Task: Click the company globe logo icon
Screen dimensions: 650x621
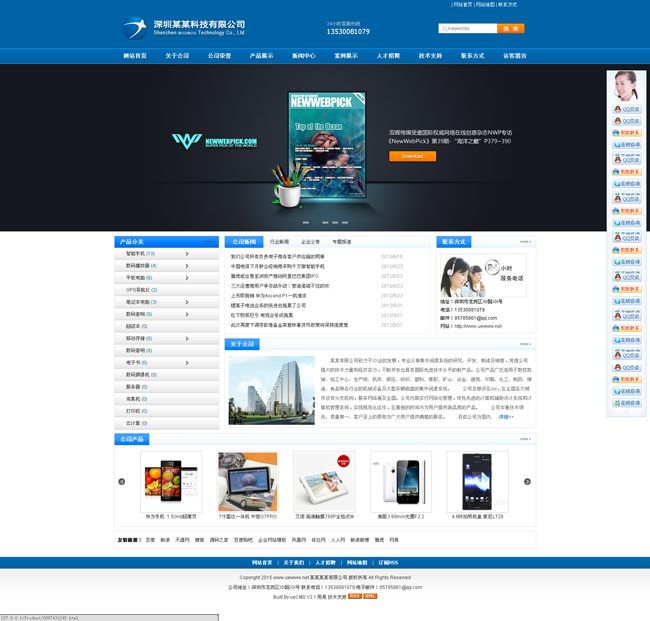Action: [x=135, y=28]
